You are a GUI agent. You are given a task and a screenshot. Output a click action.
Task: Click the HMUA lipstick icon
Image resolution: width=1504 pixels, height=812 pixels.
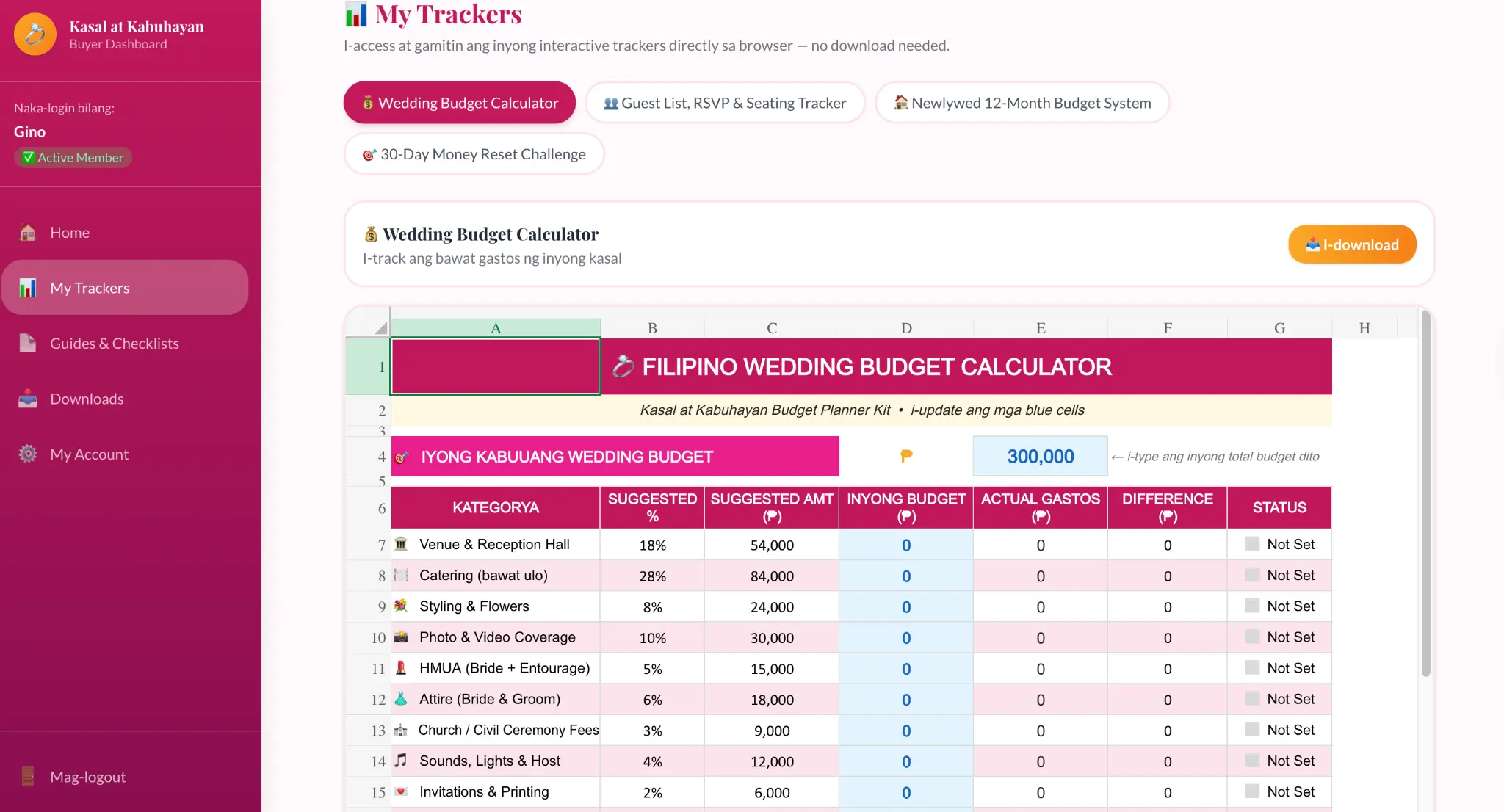coord(401,667)
